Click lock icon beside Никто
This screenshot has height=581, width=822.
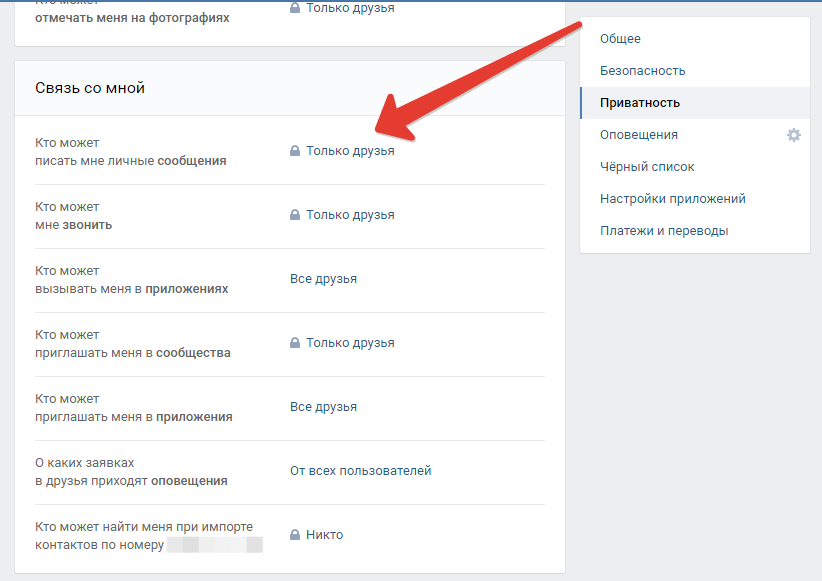click(x=295, y=534)
